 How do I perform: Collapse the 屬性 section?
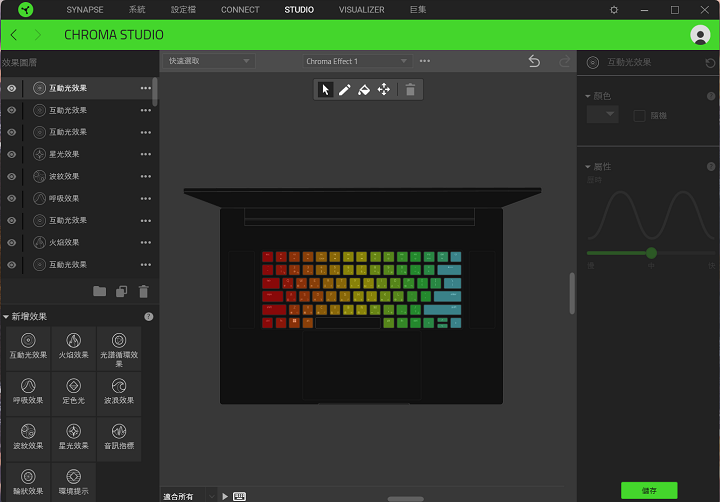coord(588,167)
